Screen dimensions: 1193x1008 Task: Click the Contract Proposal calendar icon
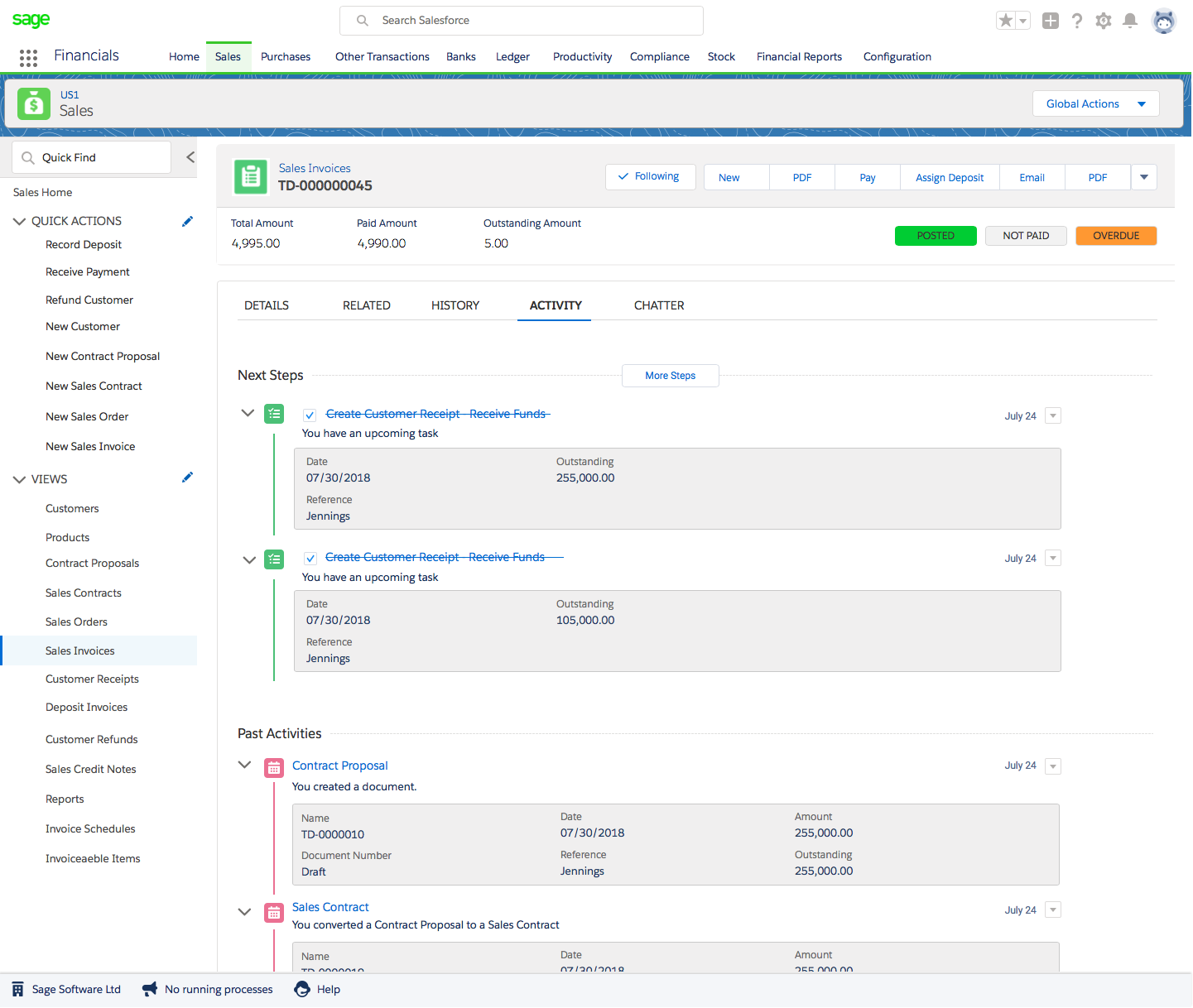tap(274, 768)
